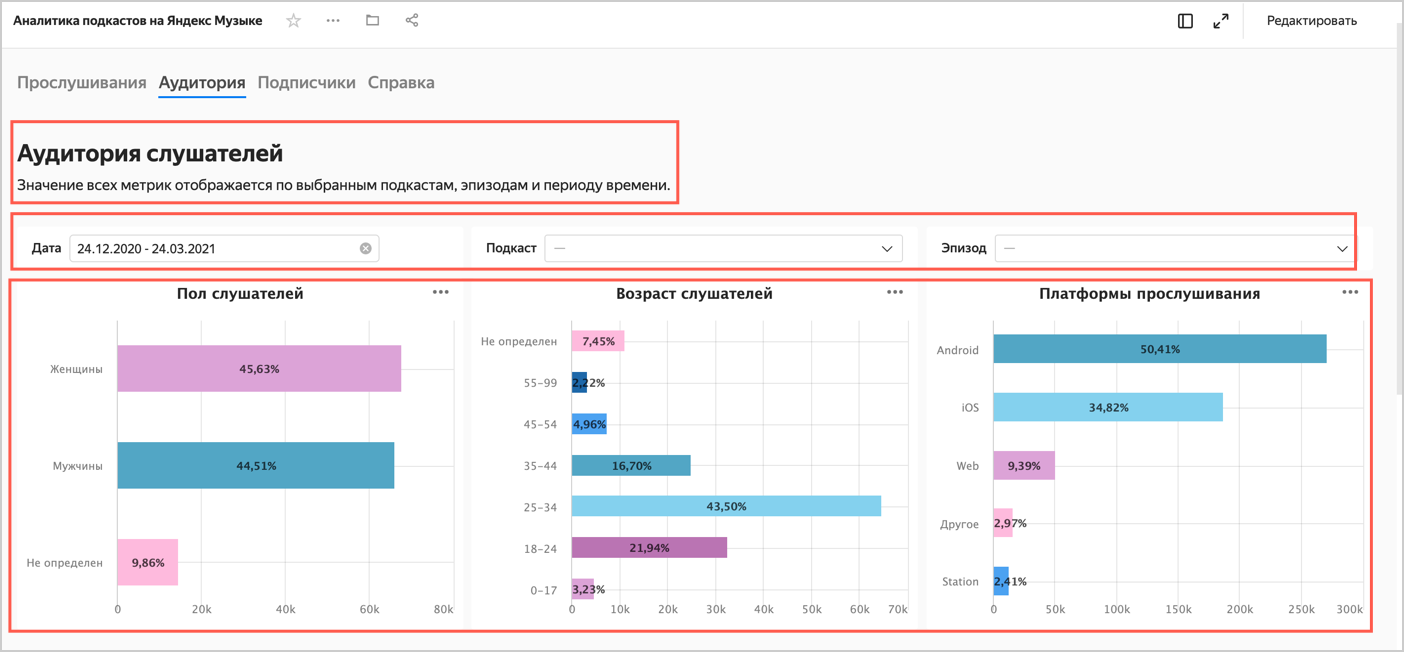
Task: Enter fullscreen mode with expand icon
Action: (x=1221, y=21)
